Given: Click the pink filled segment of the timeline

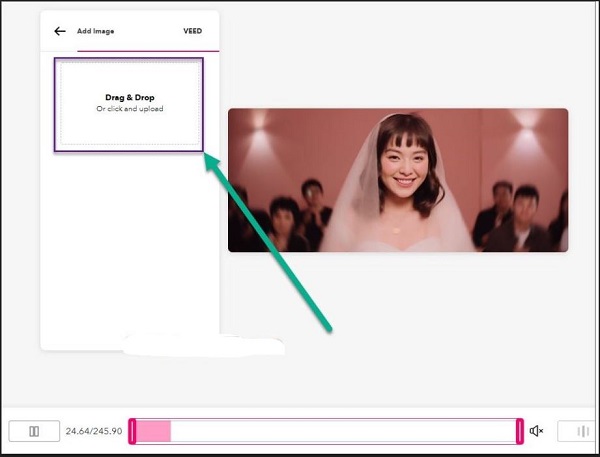Looking at the screenshot, I should pos(153,431).
